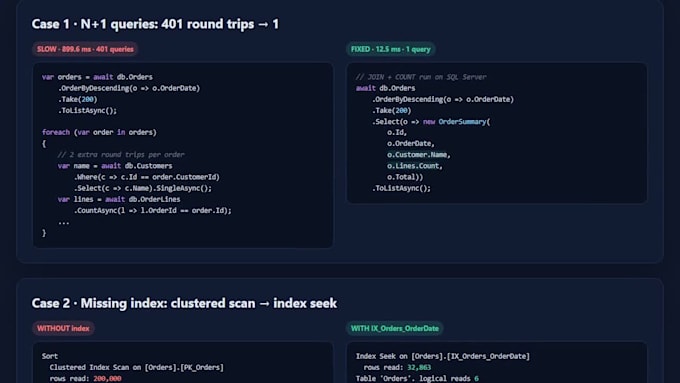Click the line ".Select(c => c.Name).SingleAsync();"

point(143,188)
